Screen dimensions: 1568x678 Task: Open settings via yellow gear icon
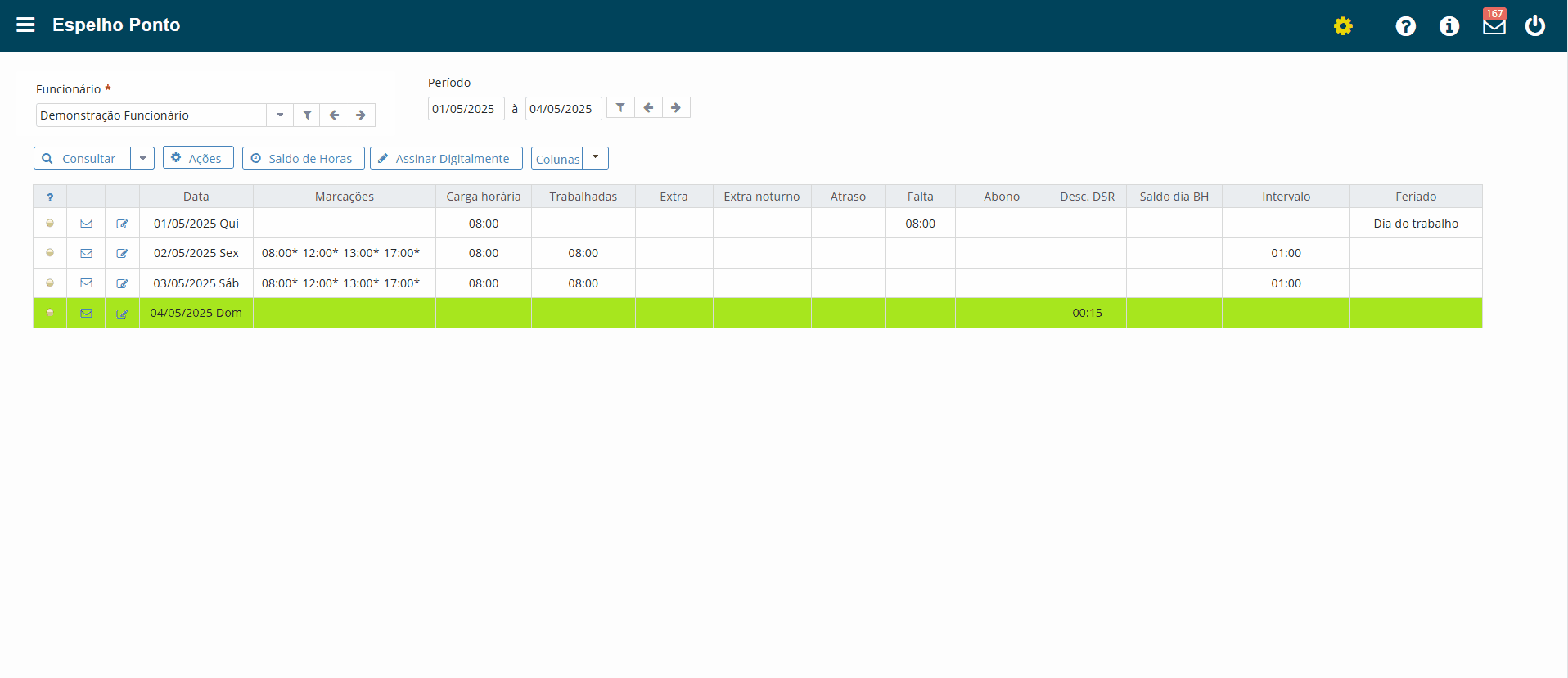click(x=1343, y=26)
